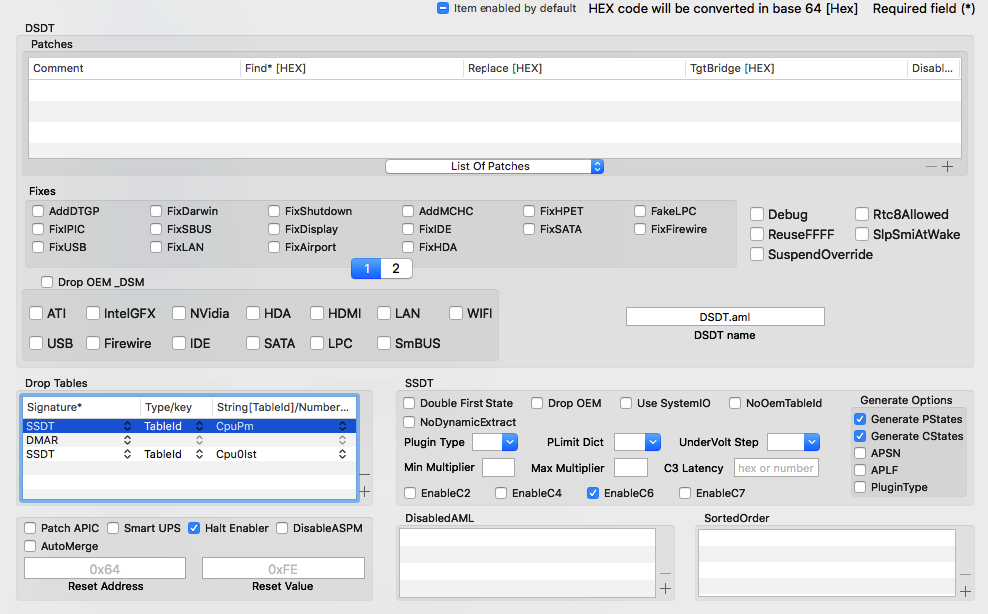
Task: Add an entry to the SortedOrder list
Action: (965, 591)
